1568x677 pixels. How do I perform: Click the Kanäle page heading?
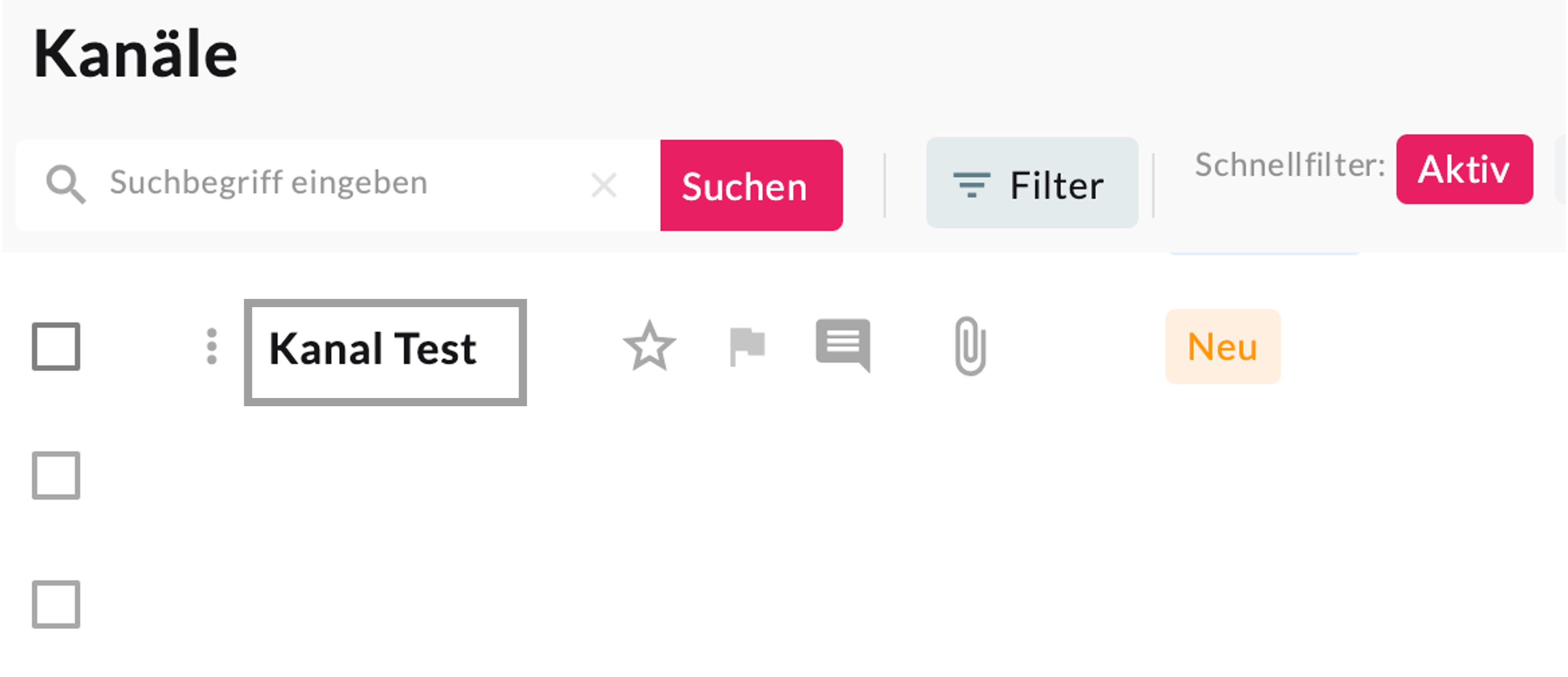point(135,55)
